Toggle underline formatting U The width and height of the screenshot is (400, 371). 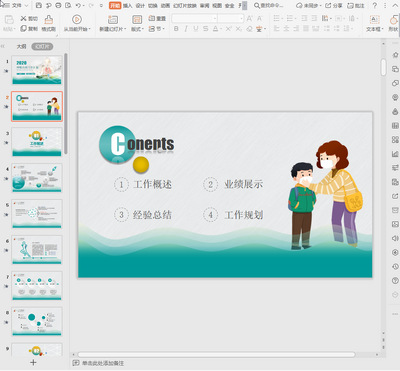[x=196, y=29]
